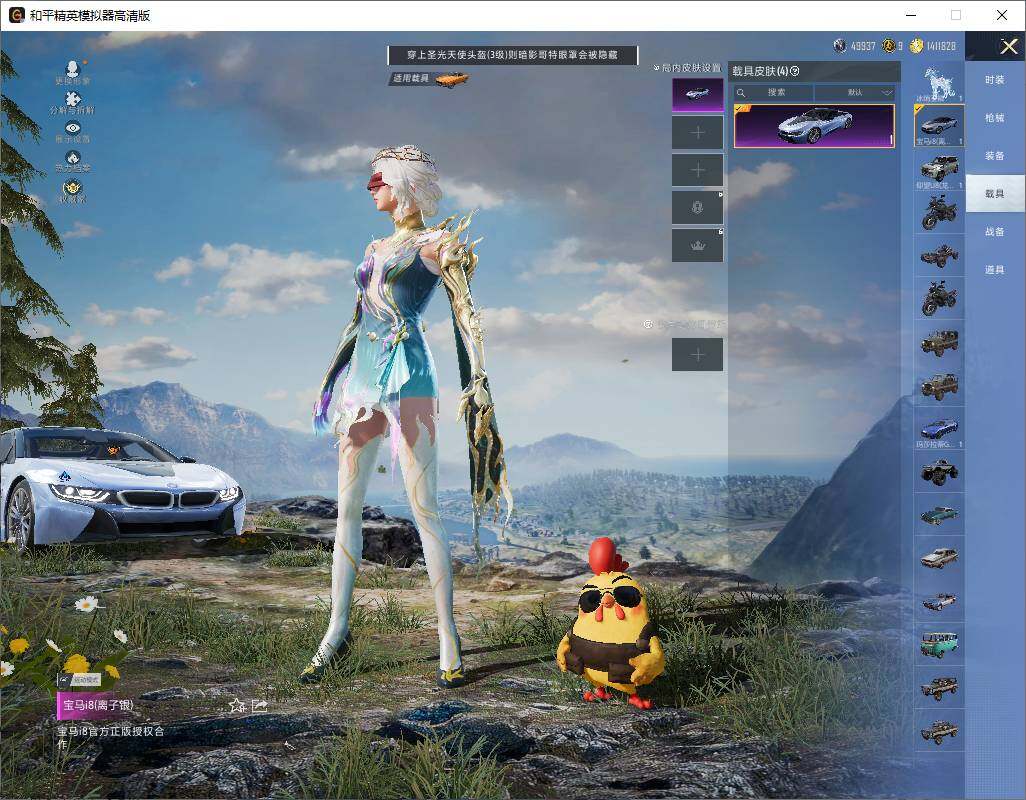Select the large purple BMW i8 skin card
This screenshot has width=1026, height=800.
(814, 126)
